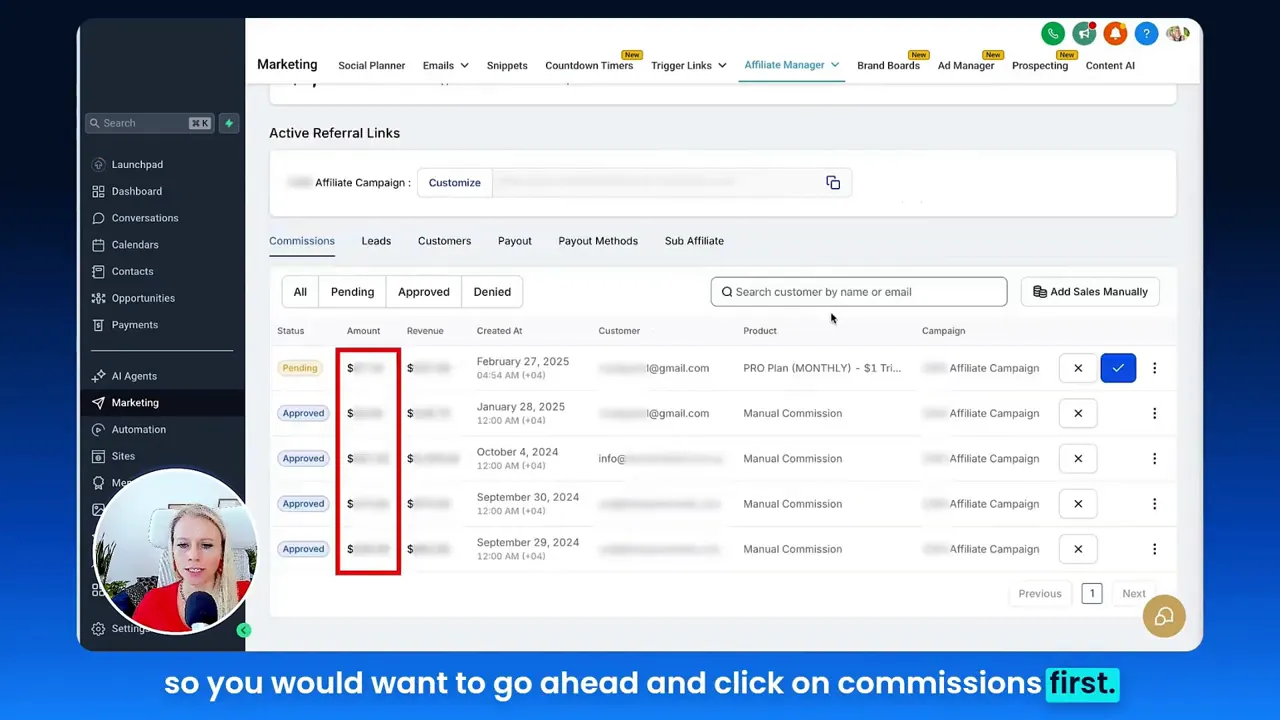Select the Conversations icon in sidebar

pyautogui.click(x=98, y=218)
